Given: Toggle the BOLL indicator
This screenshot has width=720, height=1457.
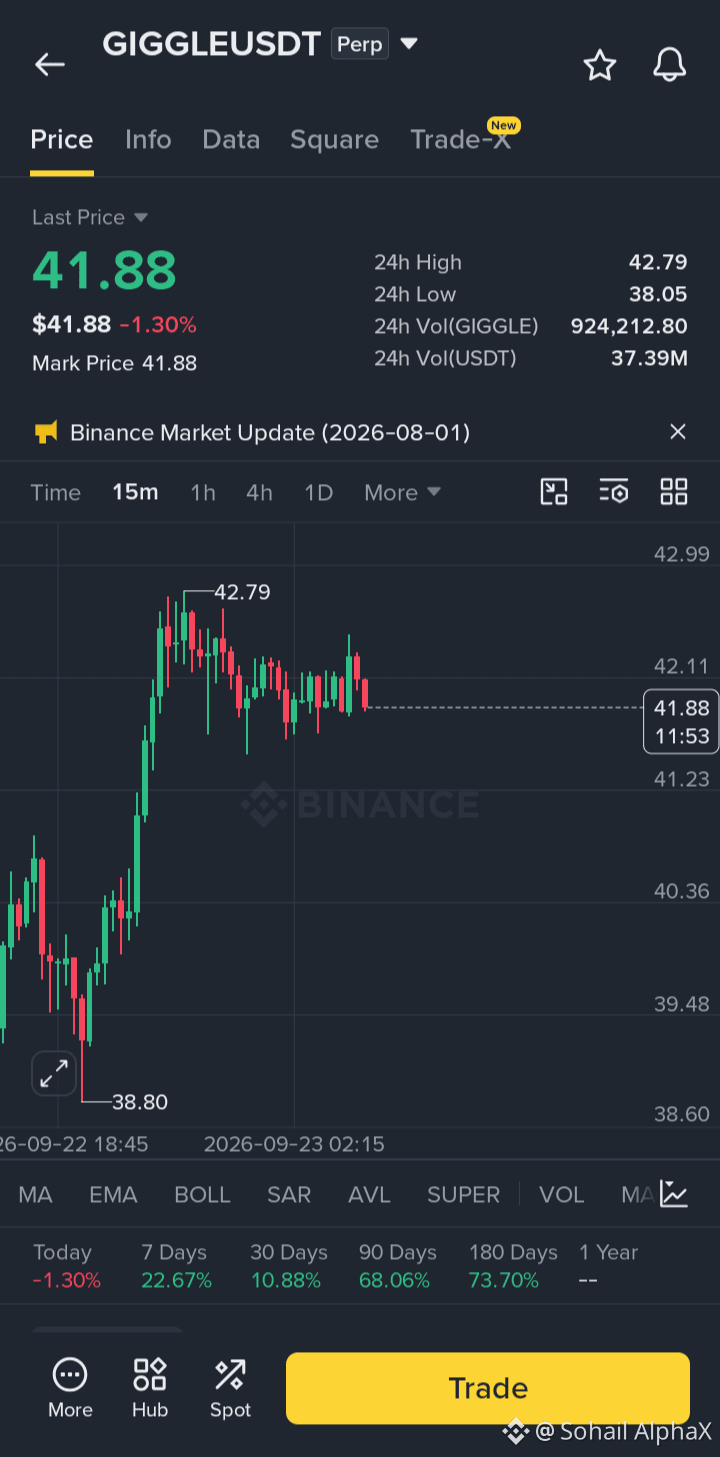Looking at the screenshot, I should click(202, 1194).
